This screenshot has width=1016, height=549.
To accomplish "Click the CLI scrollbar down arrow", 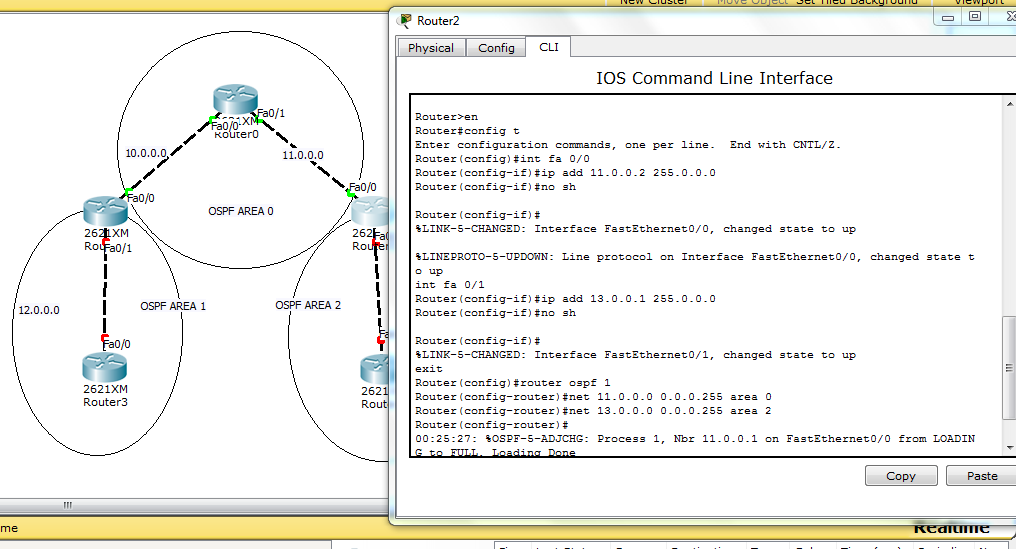I will point(1010,448).
